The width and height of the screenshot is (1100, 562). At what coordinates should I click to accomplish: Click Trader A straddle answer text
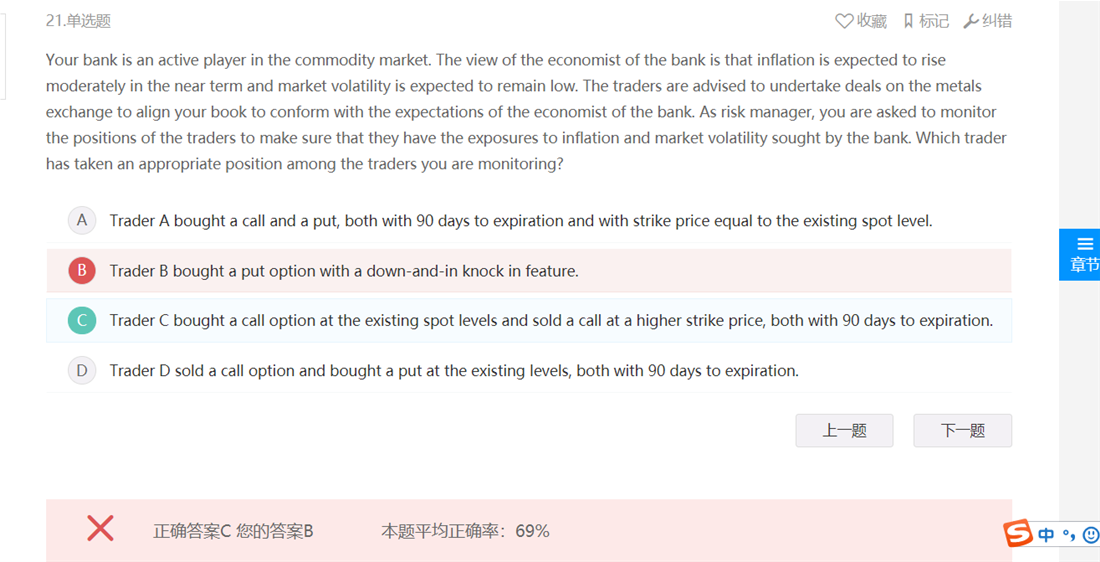tap(521, 221)
